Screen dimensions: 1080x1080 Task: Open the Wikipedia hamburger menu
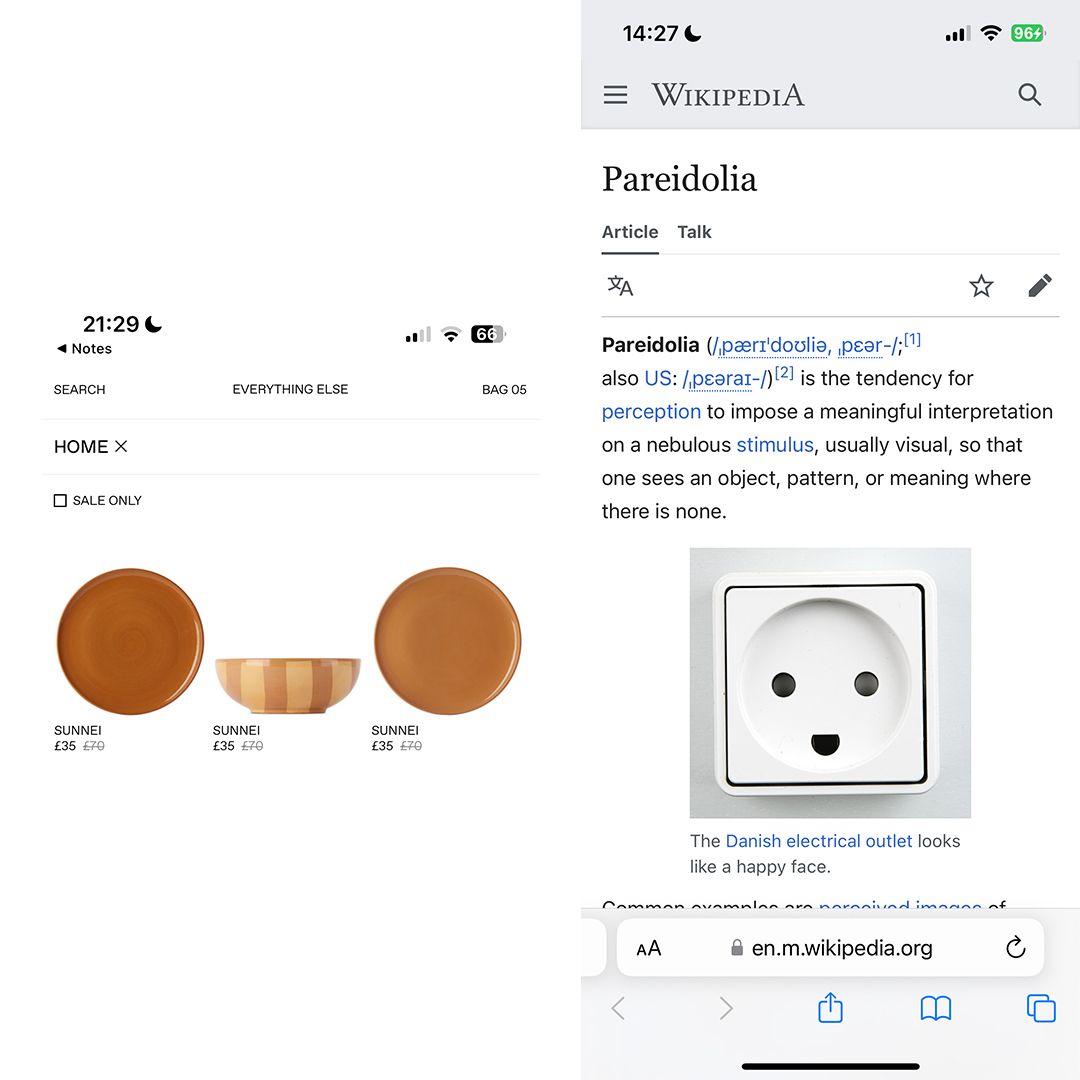point(615,94)
